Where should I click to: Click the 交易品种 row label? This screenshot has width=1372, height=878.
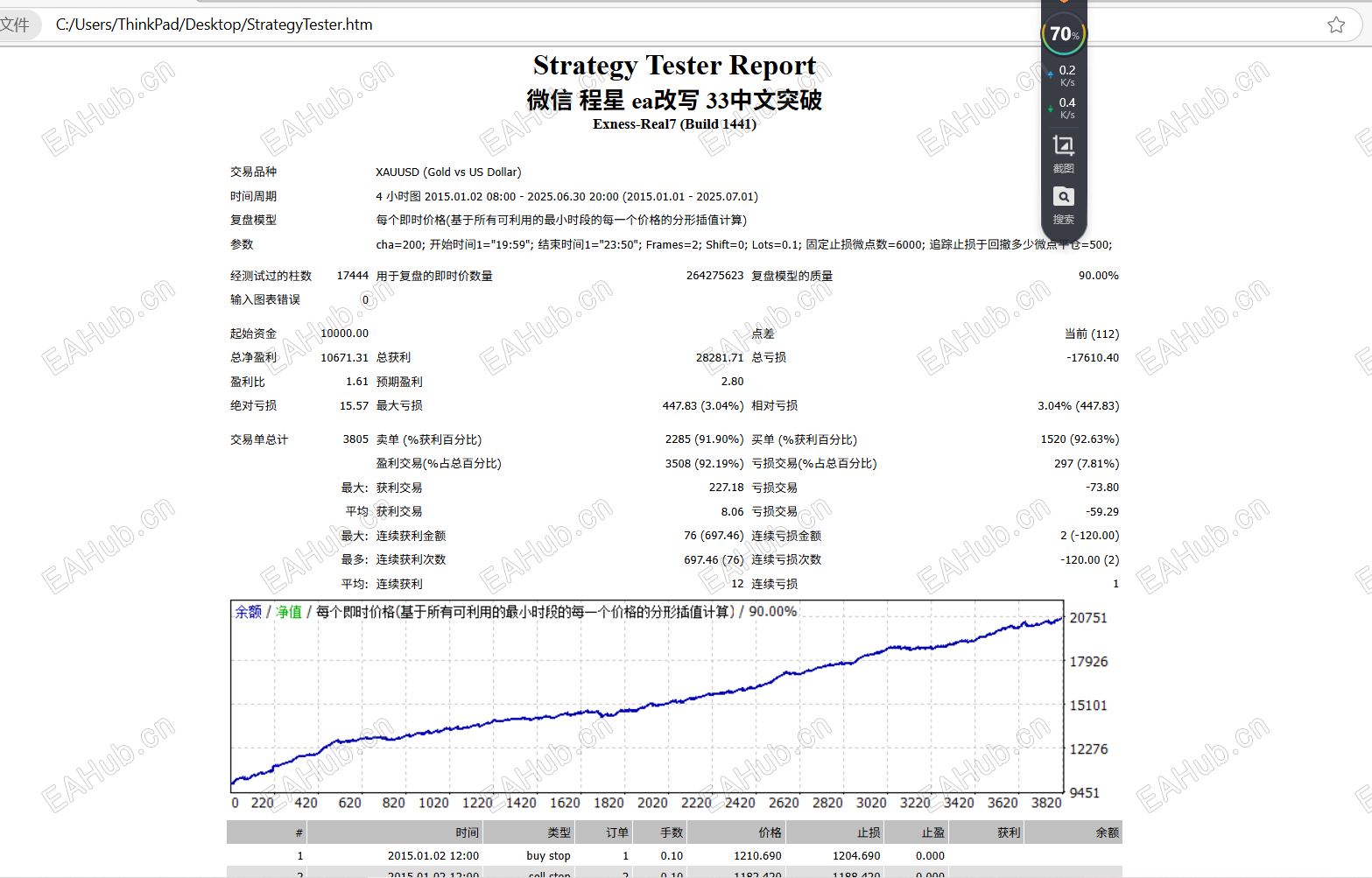click(253, 172)
